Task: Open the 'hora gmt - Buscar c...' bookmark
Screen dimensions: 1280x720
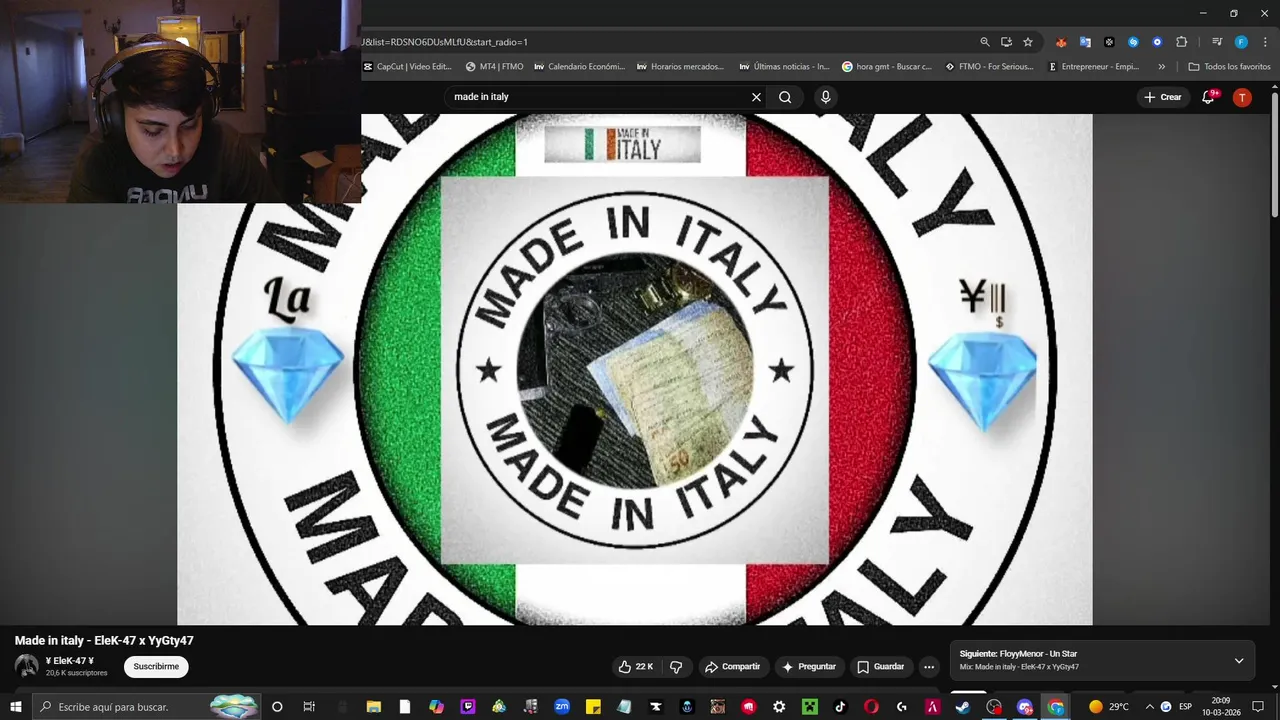Action: [x=887, y=67]
